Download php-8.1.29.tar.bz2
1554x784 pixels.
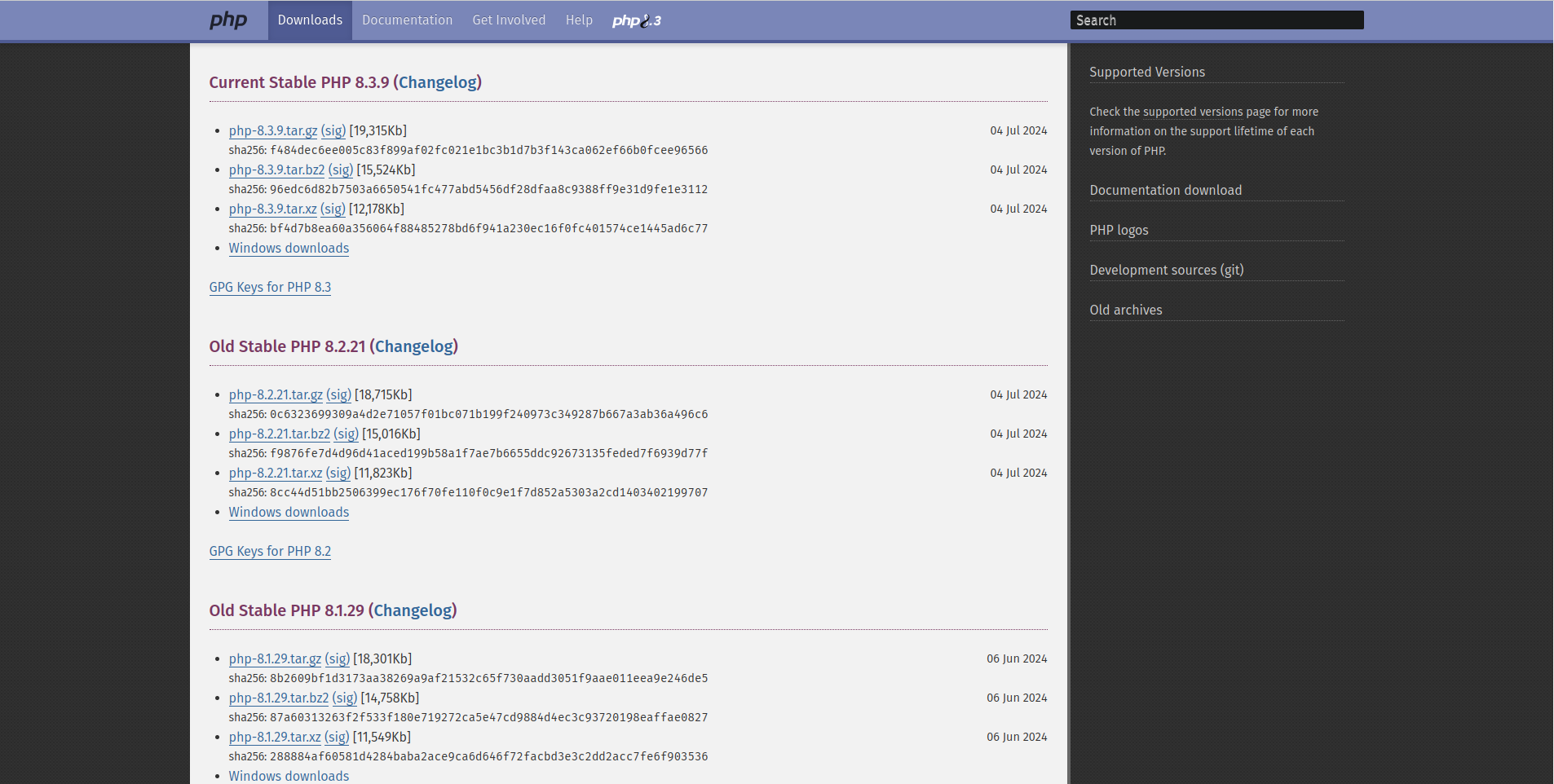coord(278,698)
